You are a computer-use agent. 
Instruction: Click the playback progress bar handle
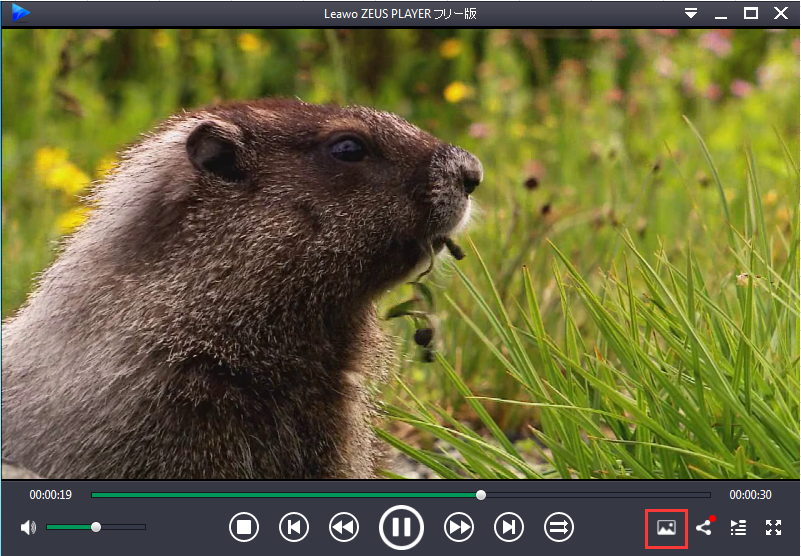point(481,495)
